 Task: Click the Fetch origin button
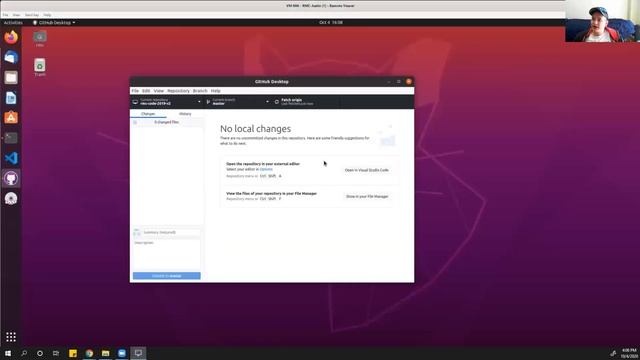tap(305, 102)
